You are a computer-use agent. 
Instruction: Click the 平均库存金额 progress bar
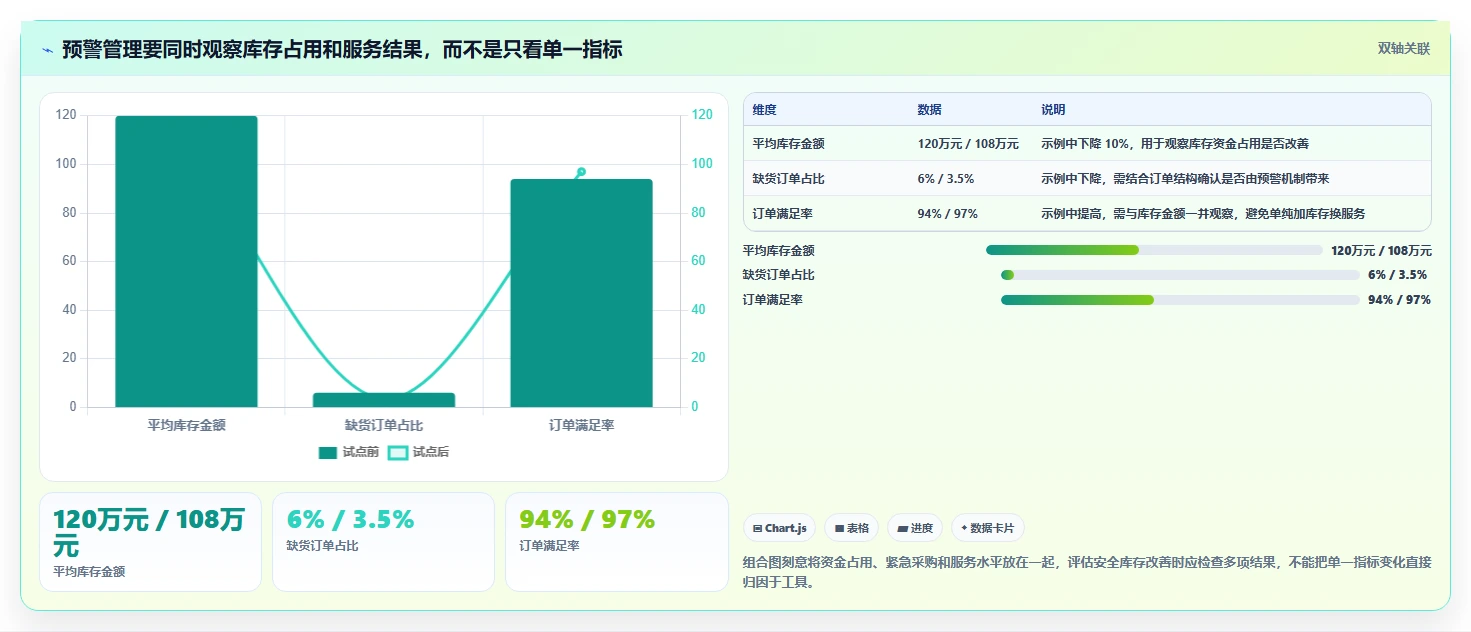pyautogui.click(x=1154, y=250)
